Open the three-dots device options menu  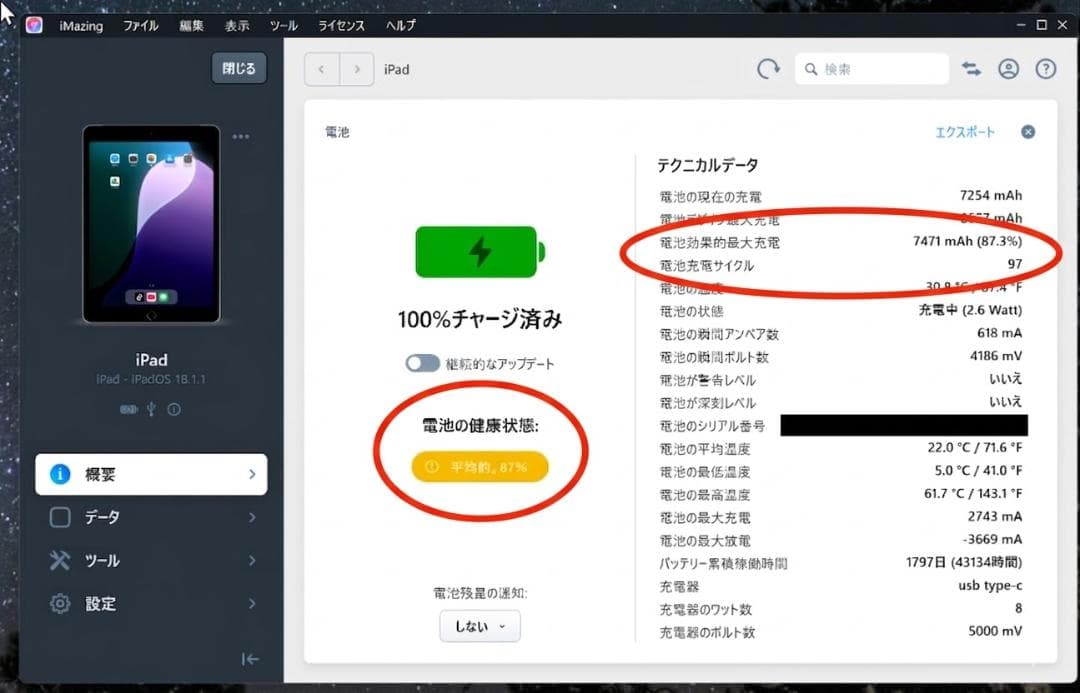pos(241,136)
